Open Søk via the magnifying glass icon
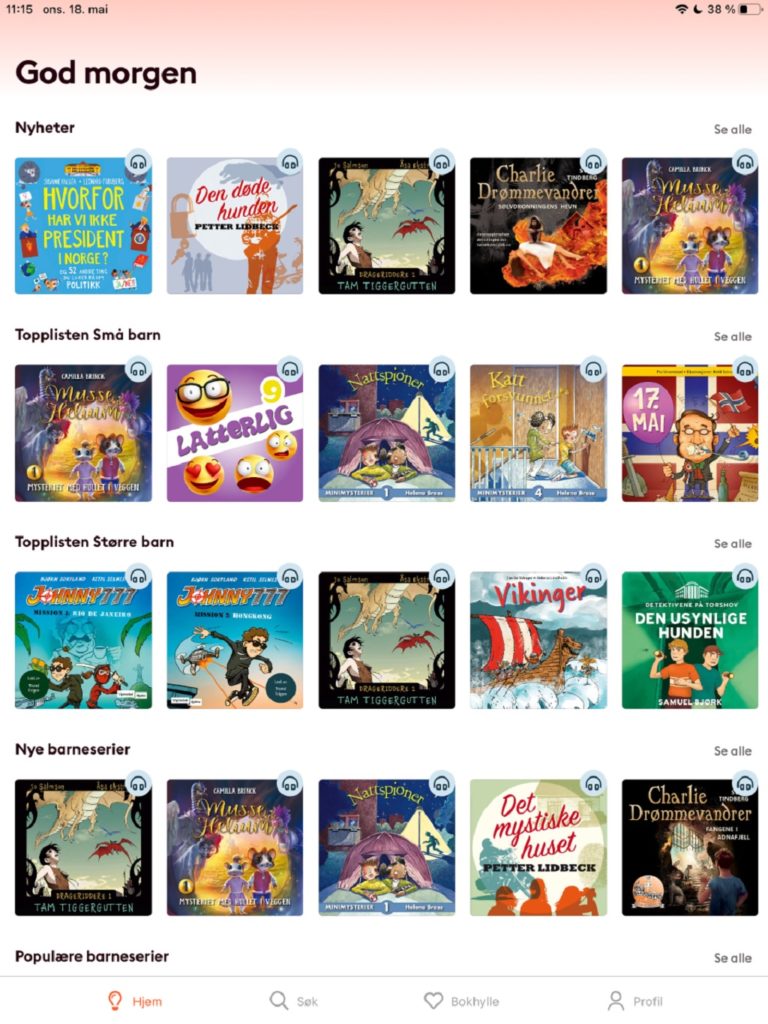This screenshot has width=768, height=1024. 279,1000
